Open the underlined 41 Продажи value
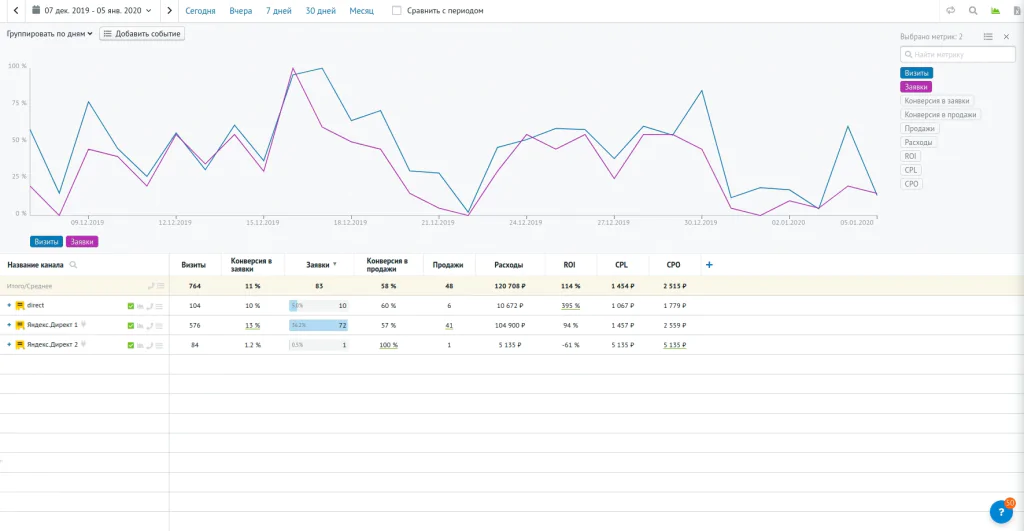The width and height of the screenshot is (1024, 531). point(449,325)
